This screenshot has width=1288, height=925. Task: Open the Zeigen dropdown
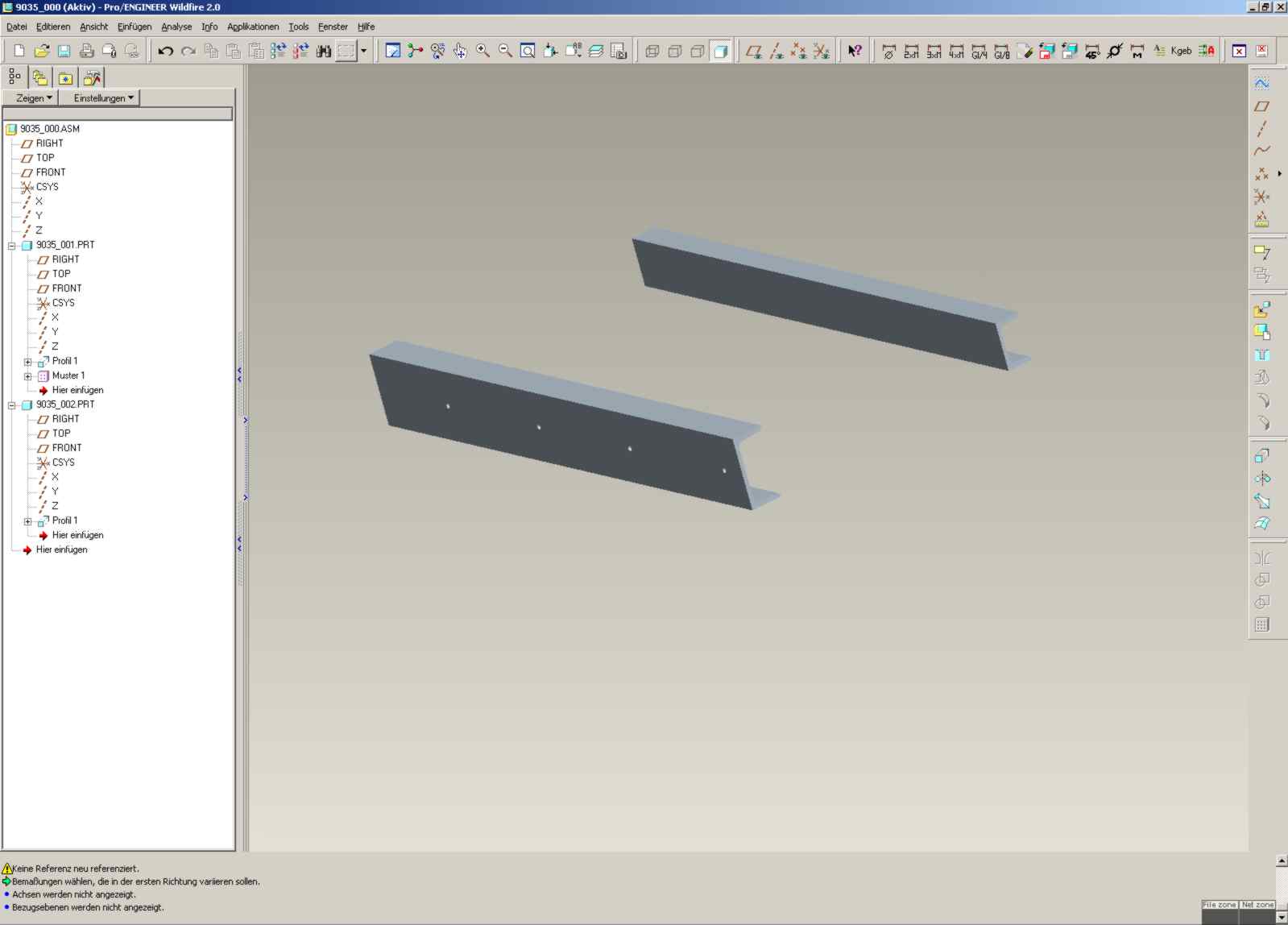click(x=34, y=98)
